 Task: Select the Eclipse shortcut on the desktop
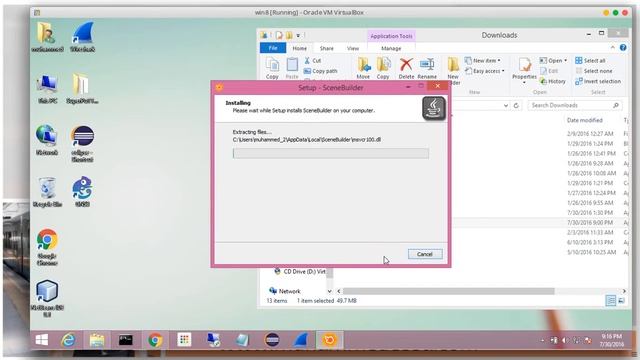82,144
